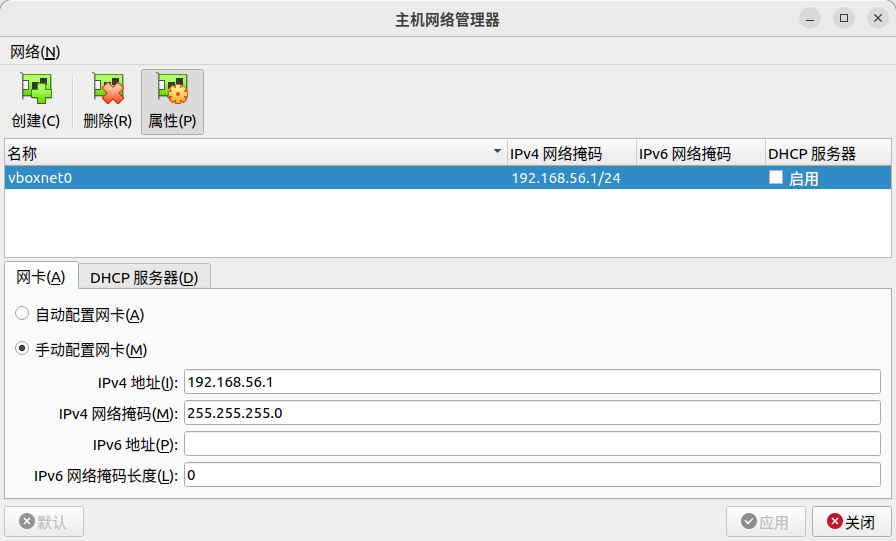Toggle the Properties gear card icon
The image size is (896, 541).
pos(172,90)
